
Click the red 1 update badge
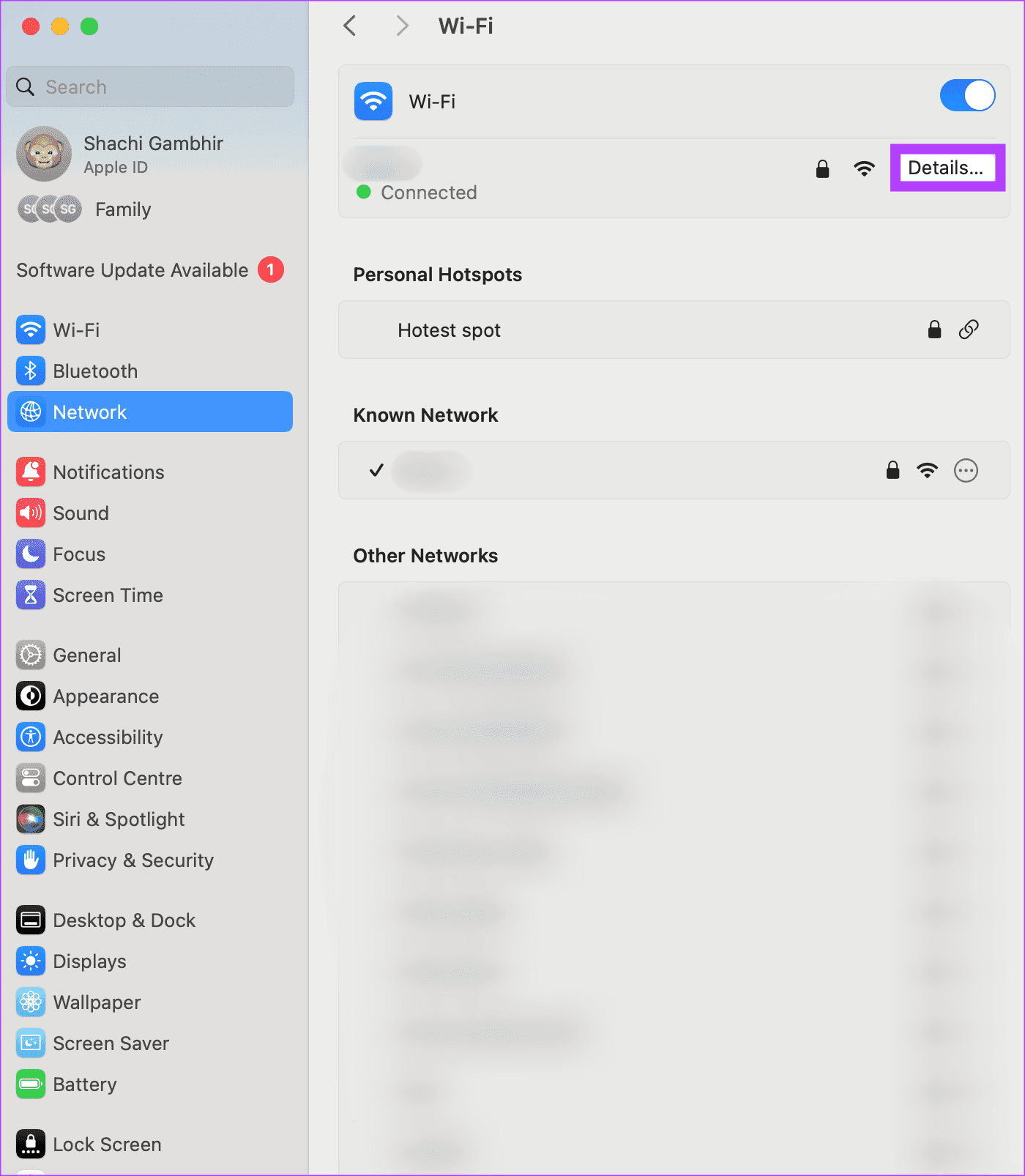click(x=271, y=270)
